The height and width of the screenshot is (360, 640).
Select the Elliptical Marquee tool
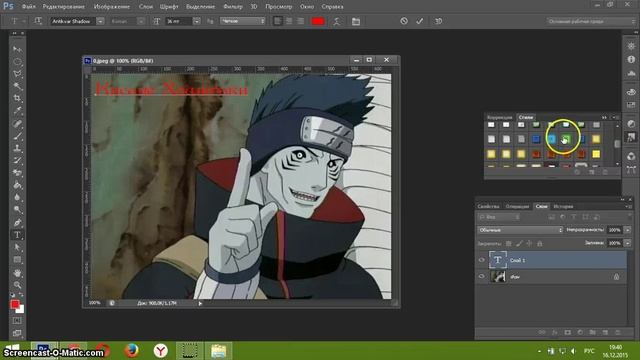[17, 62]
